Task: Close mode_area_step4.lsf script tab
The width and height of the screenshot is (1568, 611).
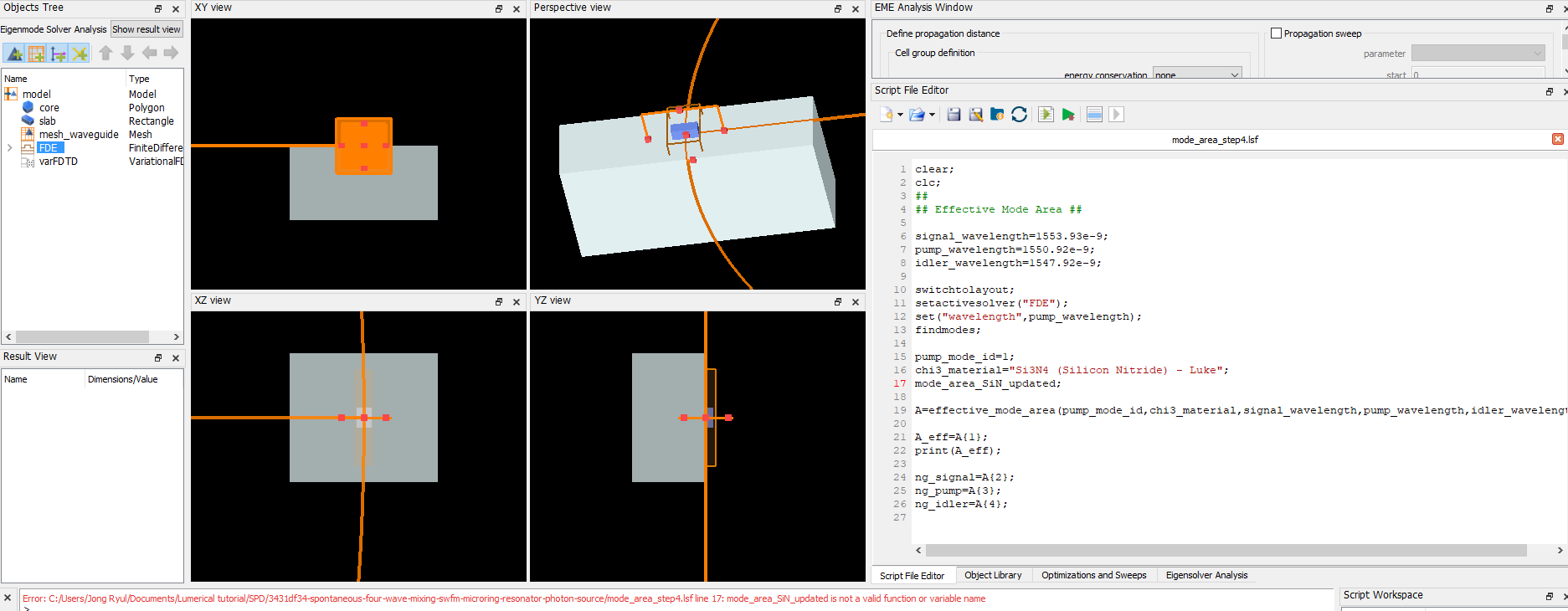Action: [1558, 139]
